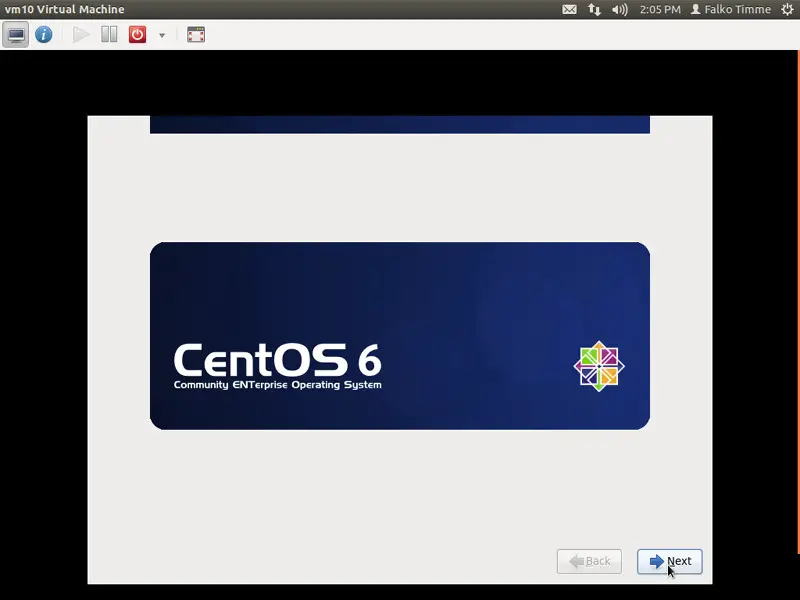Open network connection indicator

pos(594,9)
